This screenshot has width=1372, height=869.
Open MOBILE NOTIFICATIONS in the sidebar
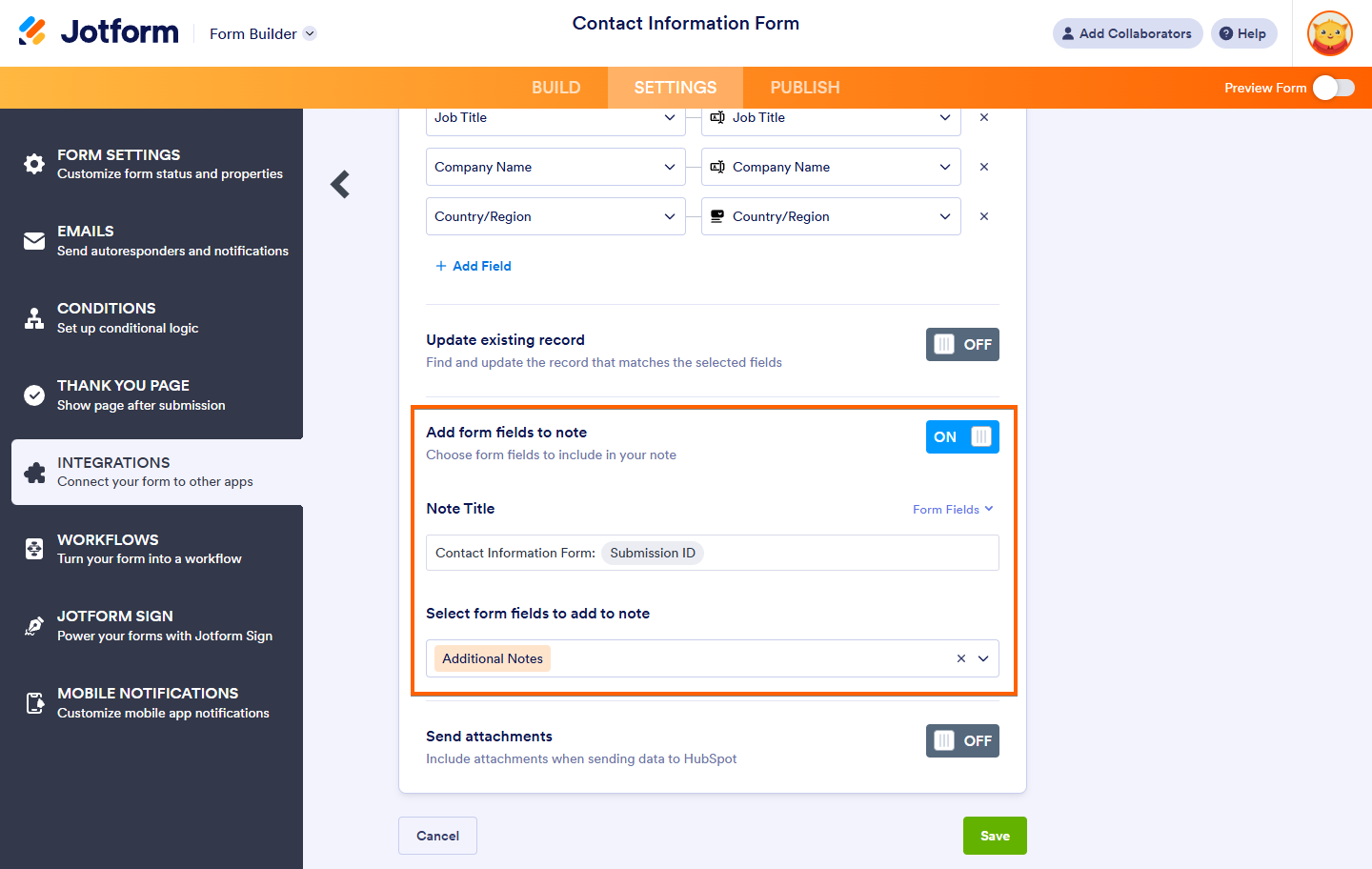tap(157, 703)
